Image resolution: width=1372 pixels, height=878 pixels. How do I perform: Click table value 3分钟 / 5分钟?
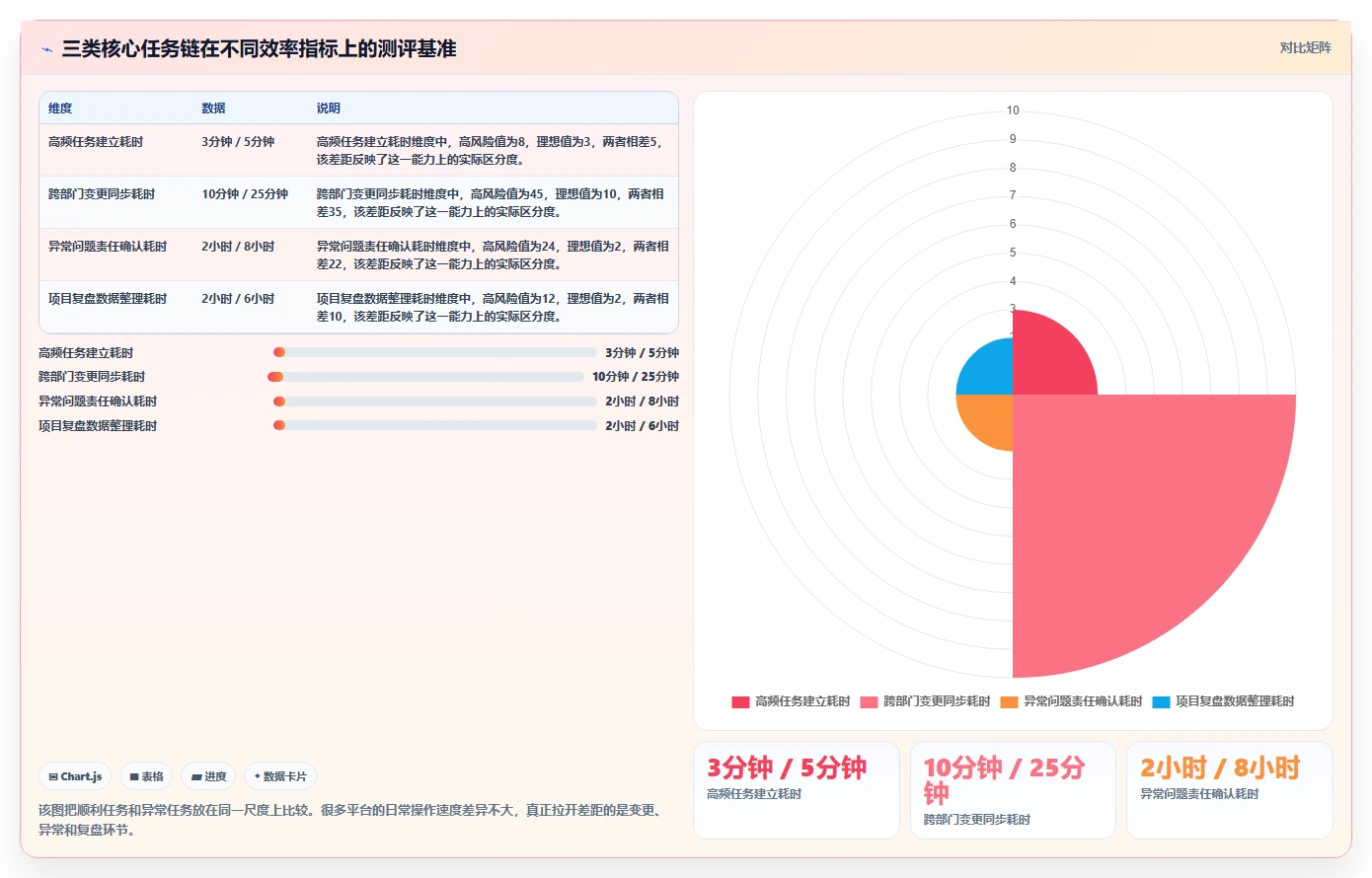238,142
